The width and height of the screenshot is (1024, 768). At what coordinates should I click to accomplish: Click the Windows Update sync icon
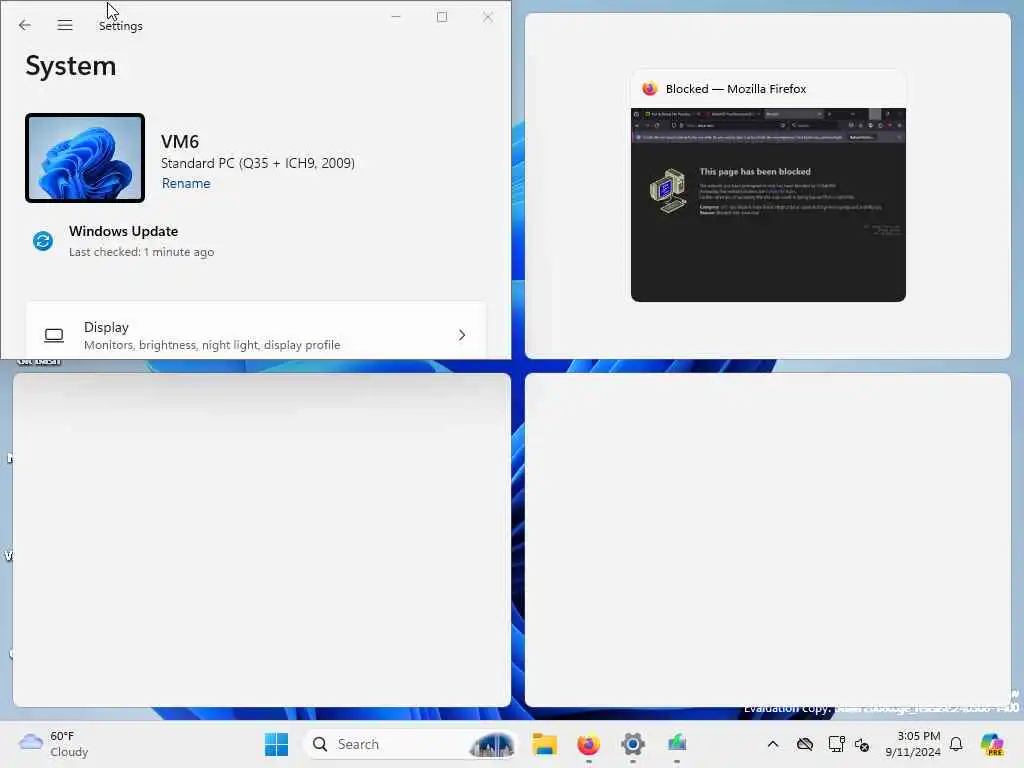pyautogui.click(x=43, y=241)
